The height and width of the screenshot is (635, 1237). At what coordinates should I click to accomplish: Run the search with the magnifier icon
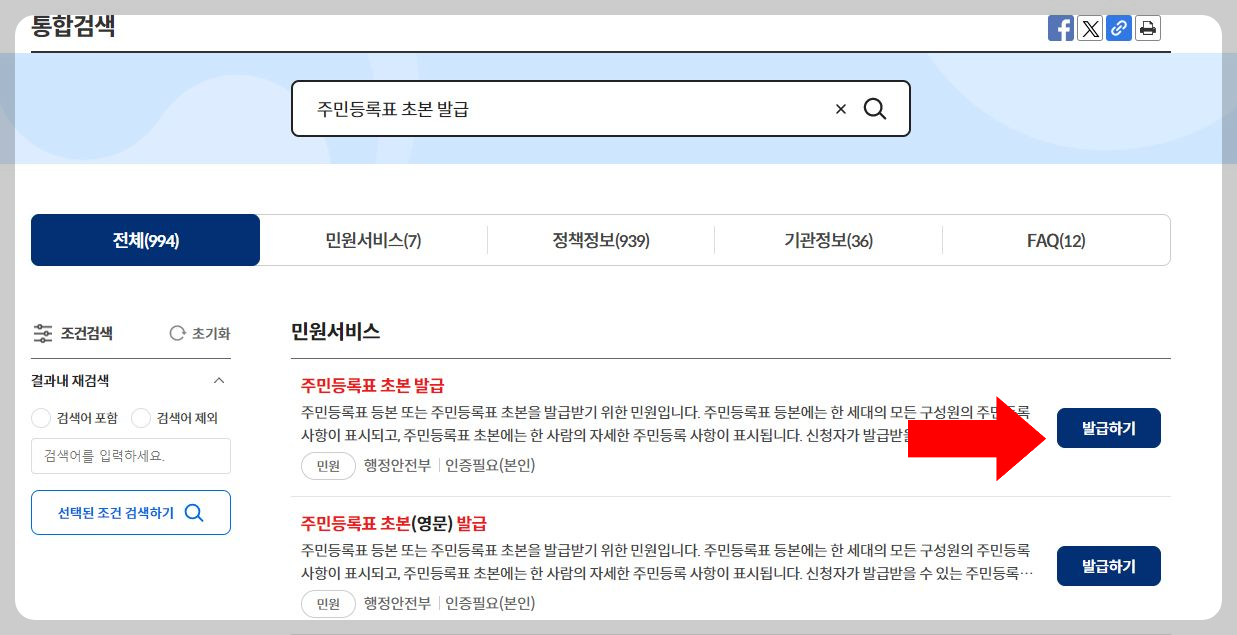(x=875, y=108)
